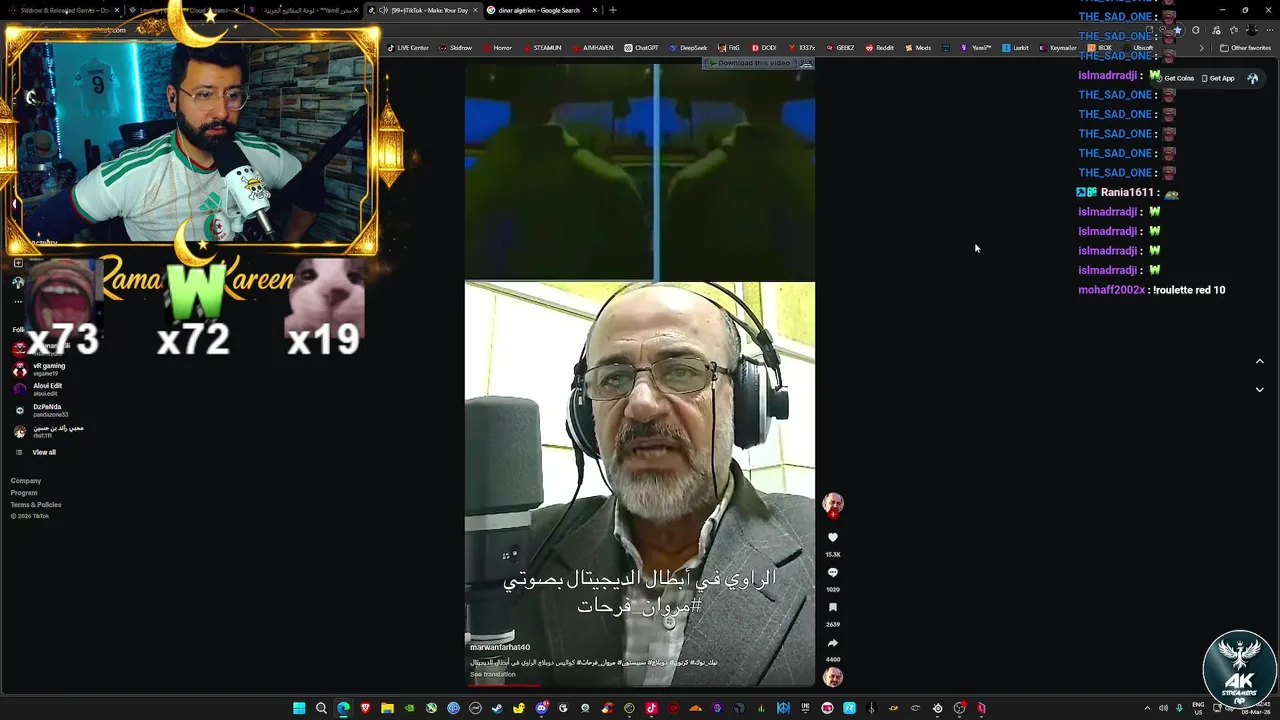Open the AIMHAVEN bookmark
Image resolution: width=1280 pixels, height=720 pixels.
click(593, 48)
